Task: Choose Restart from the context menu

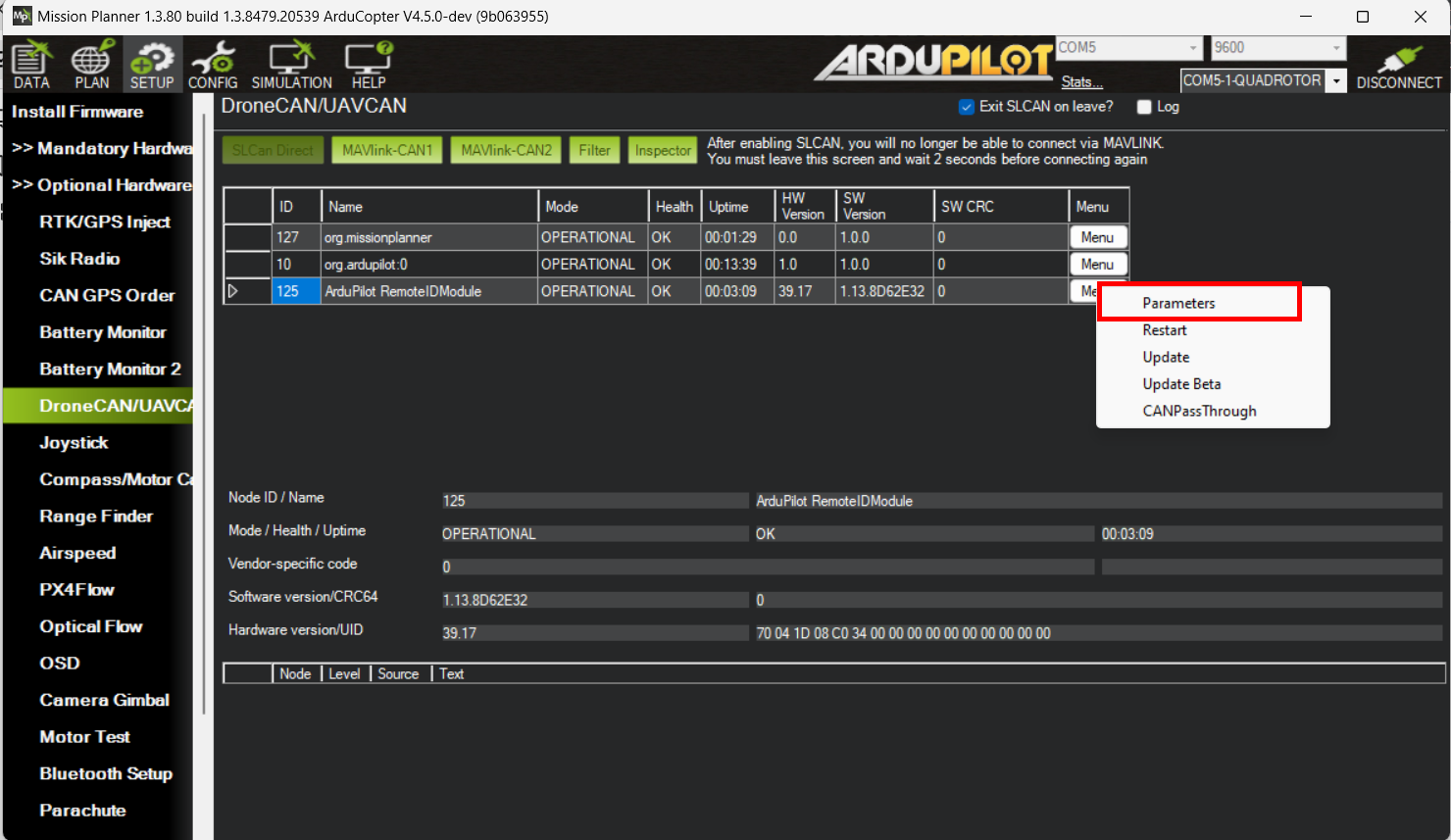Action: click(x=1165, y=330)
